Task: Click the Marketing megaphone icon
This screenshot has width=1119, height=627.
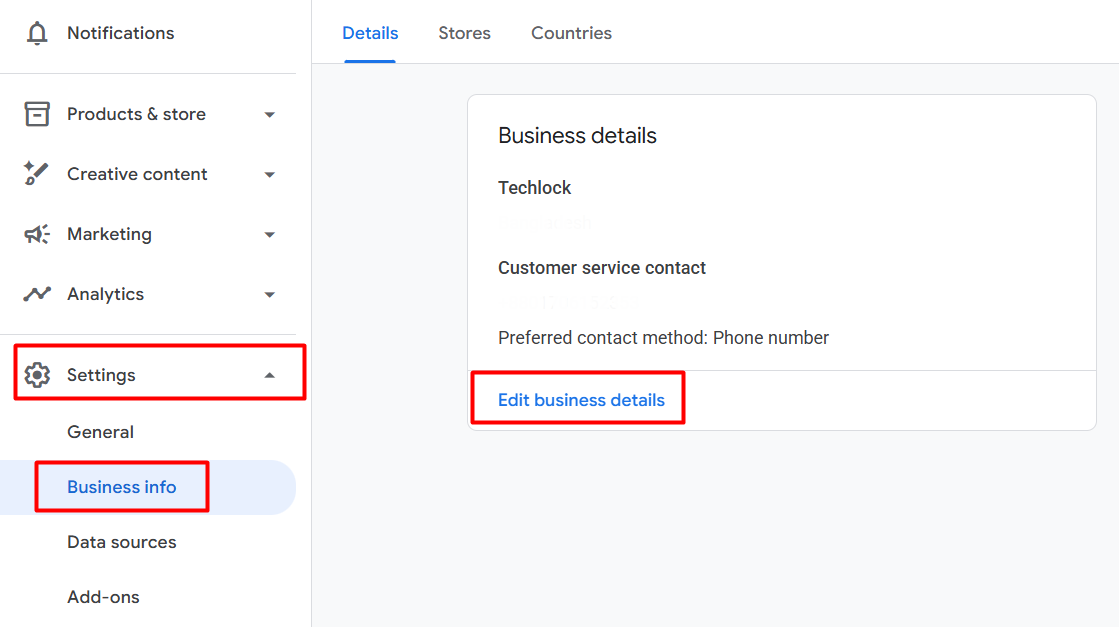Action: 37,234
